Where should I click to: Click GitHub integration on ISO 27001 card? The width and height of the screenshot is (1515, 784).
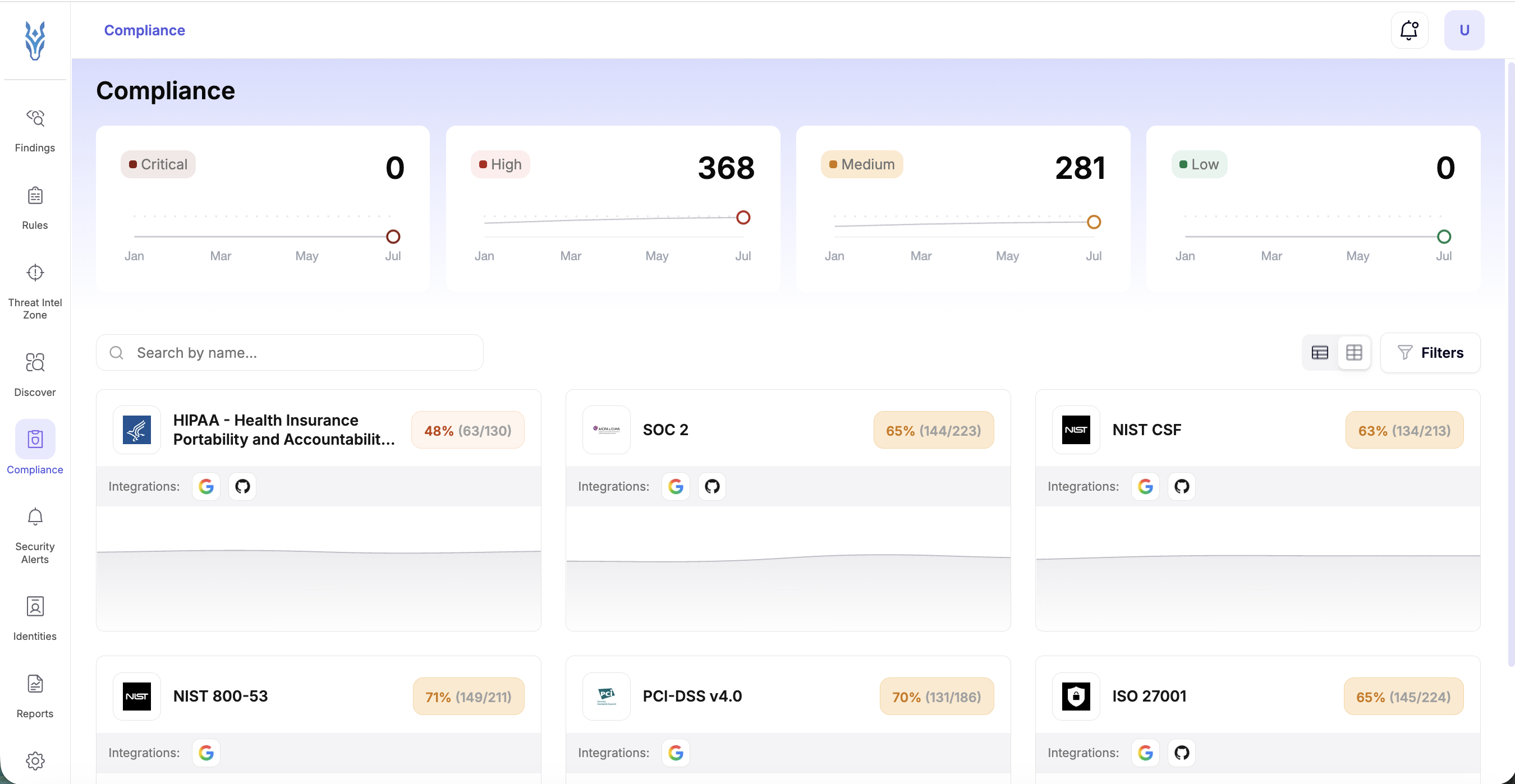pos(1182,753)
